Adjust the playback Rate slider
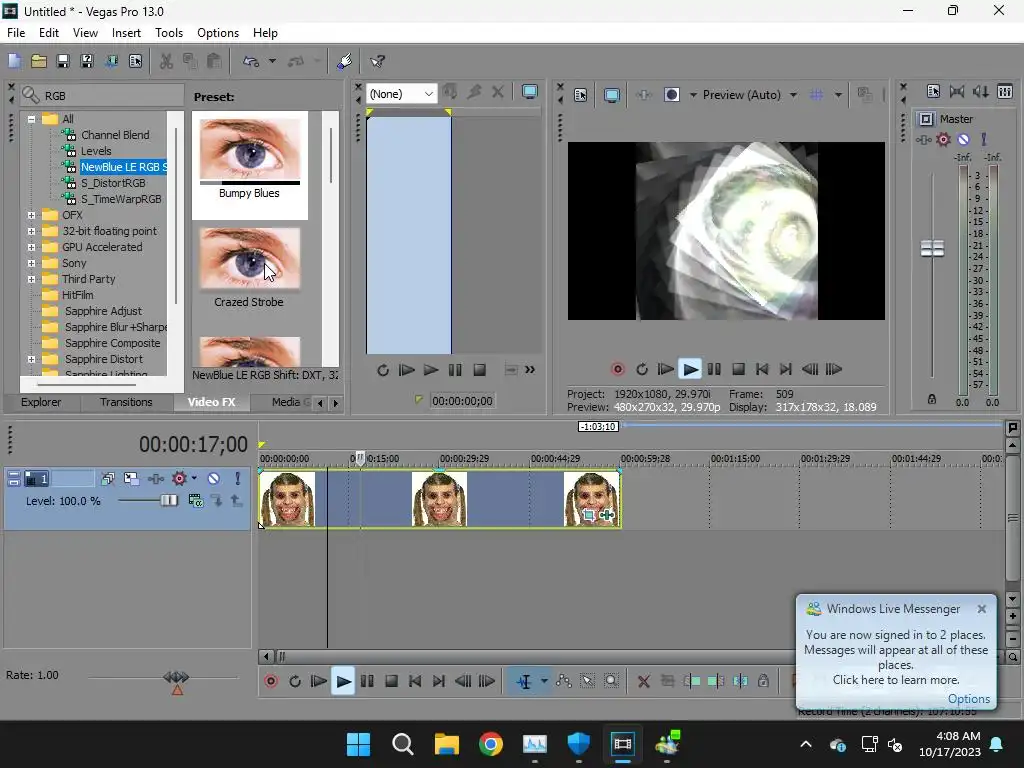Screen dimensions: 1024x768 pos(176,677)
